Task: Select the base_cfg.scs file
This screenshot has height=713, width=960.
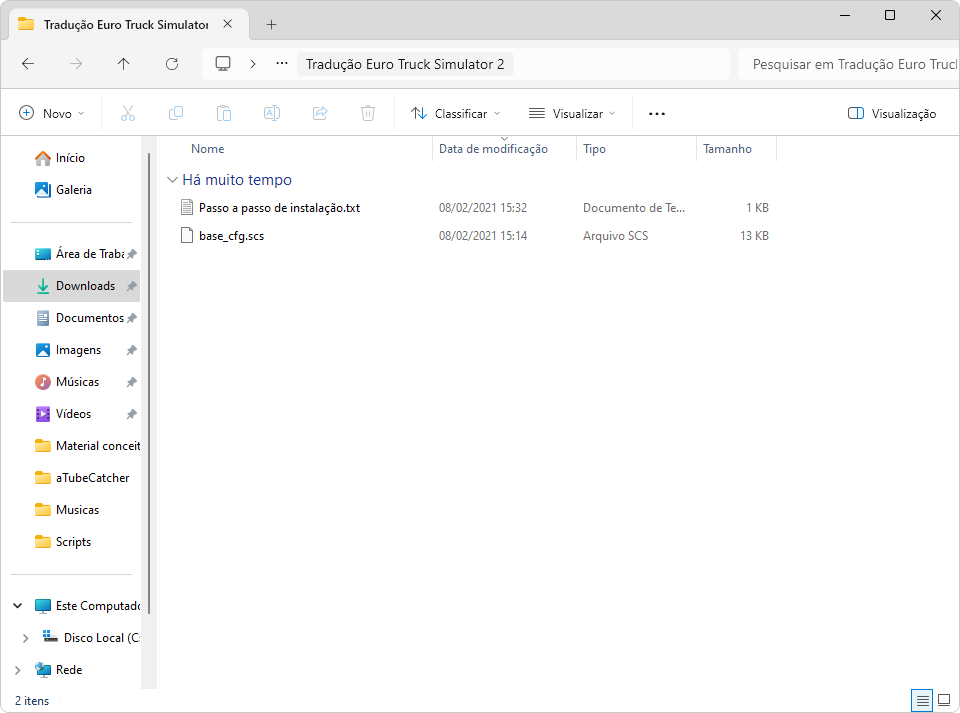Action: [x=231, y=236]
